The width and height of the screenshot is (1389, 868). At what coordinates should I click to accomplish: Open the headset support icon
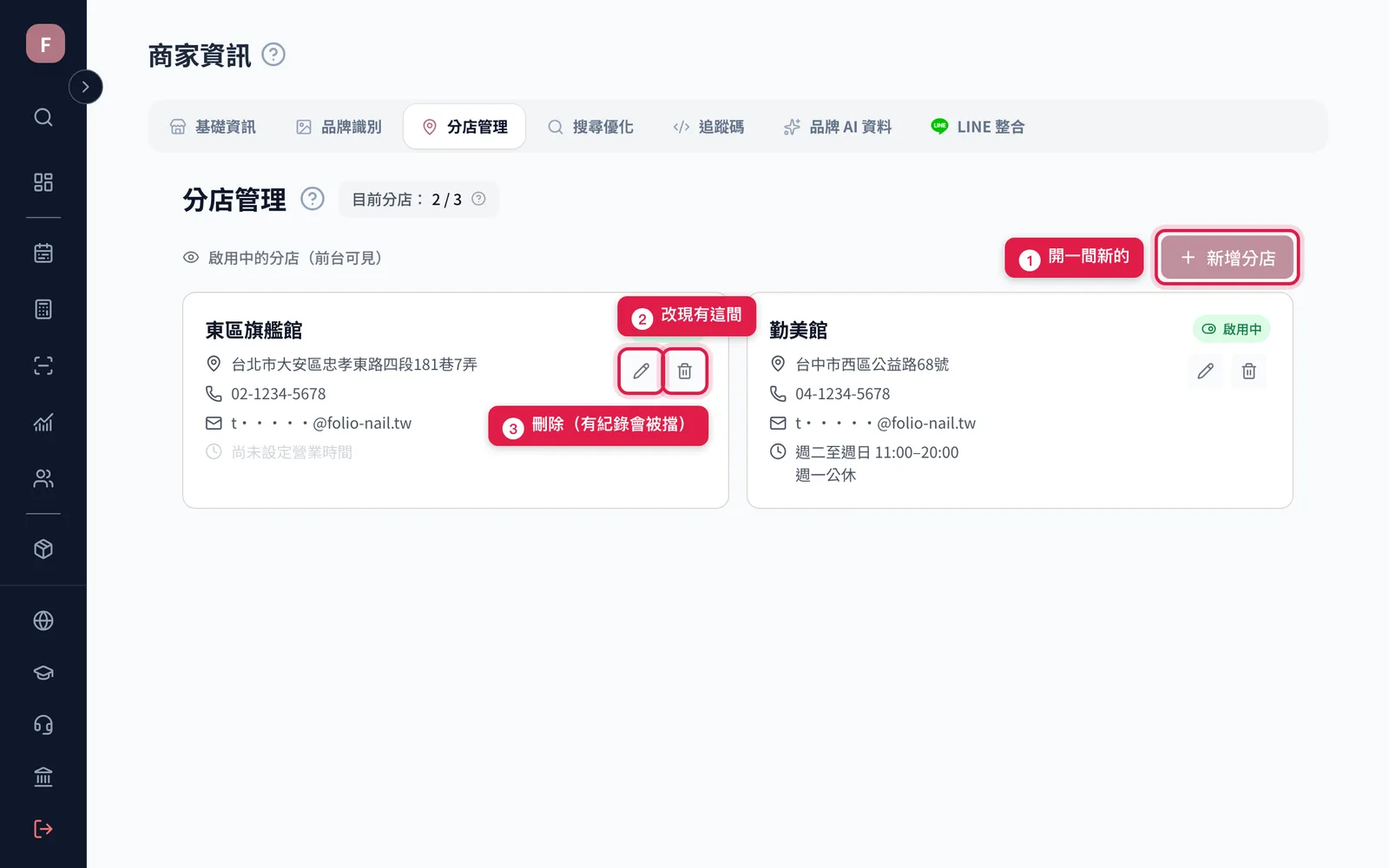(43, 725)
